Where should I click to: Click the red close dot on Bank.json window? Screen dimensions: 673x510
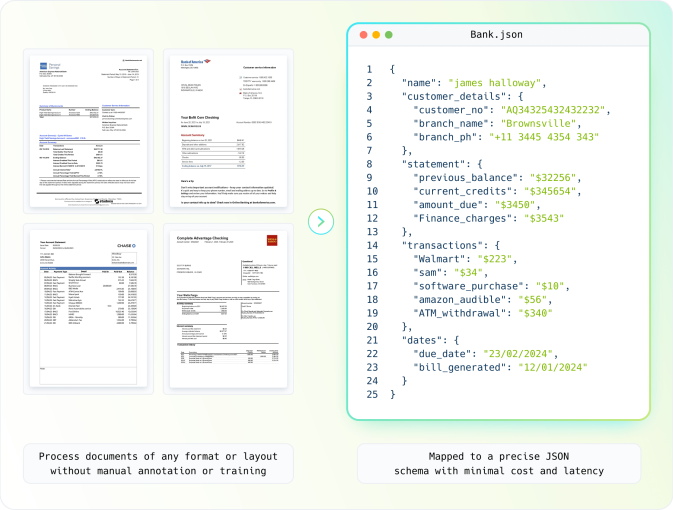(362, 34)
